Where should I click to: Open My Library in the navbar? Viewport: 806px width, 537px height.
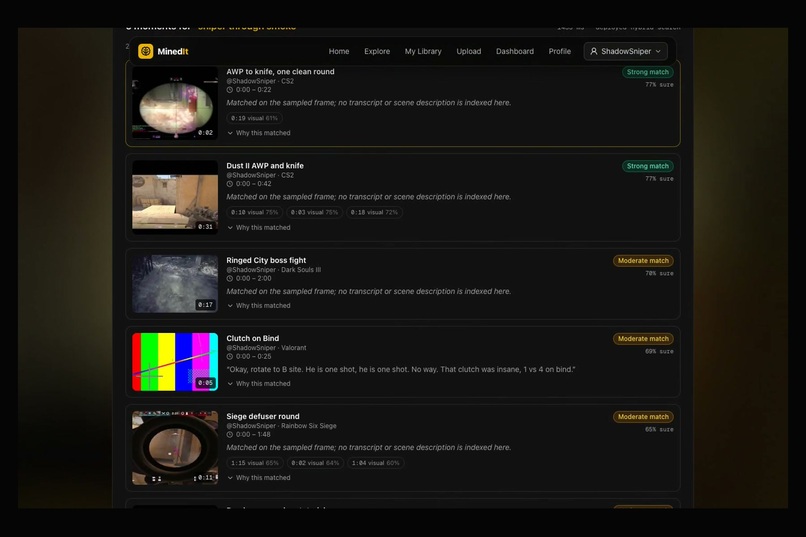[423, 51]
